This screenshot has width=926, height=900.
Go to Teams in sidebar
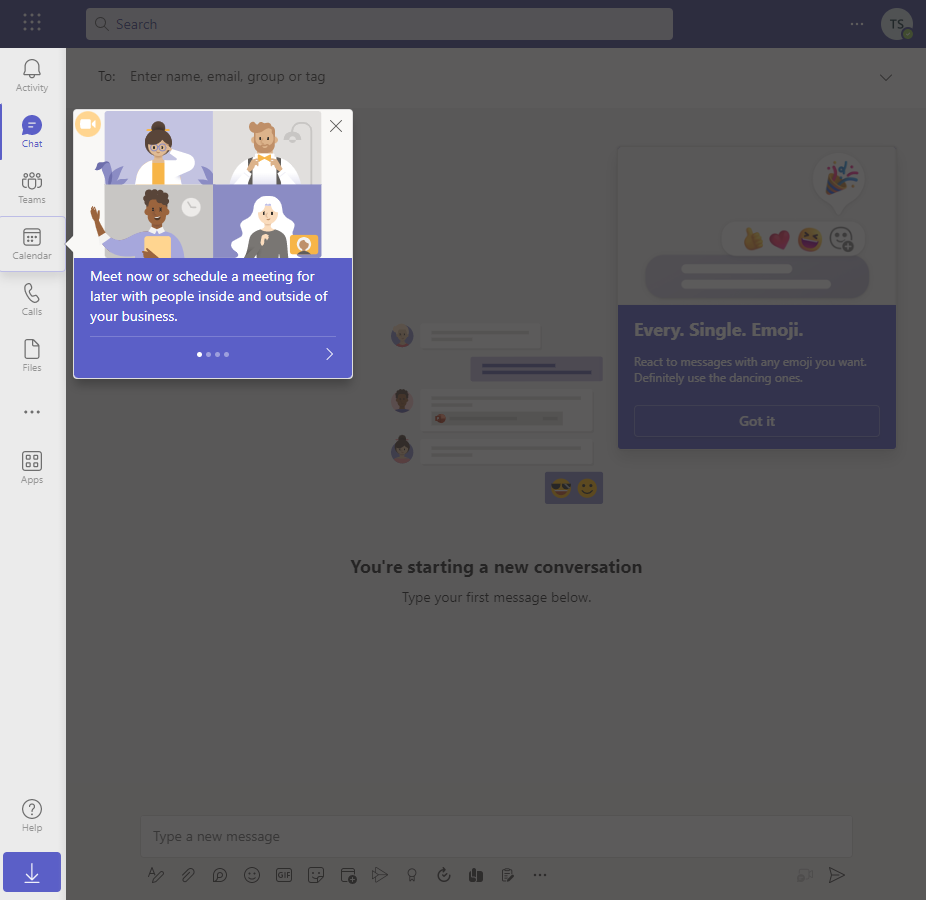[x=32, y=188]
